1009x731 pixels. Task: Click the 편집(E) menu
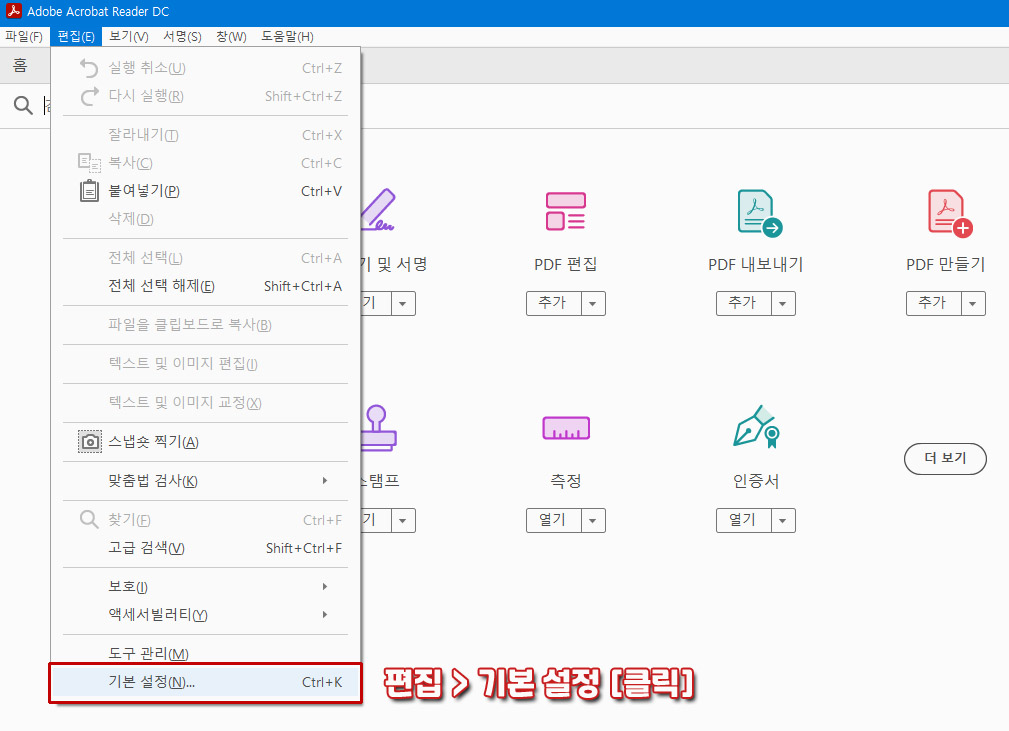(76, 37)
